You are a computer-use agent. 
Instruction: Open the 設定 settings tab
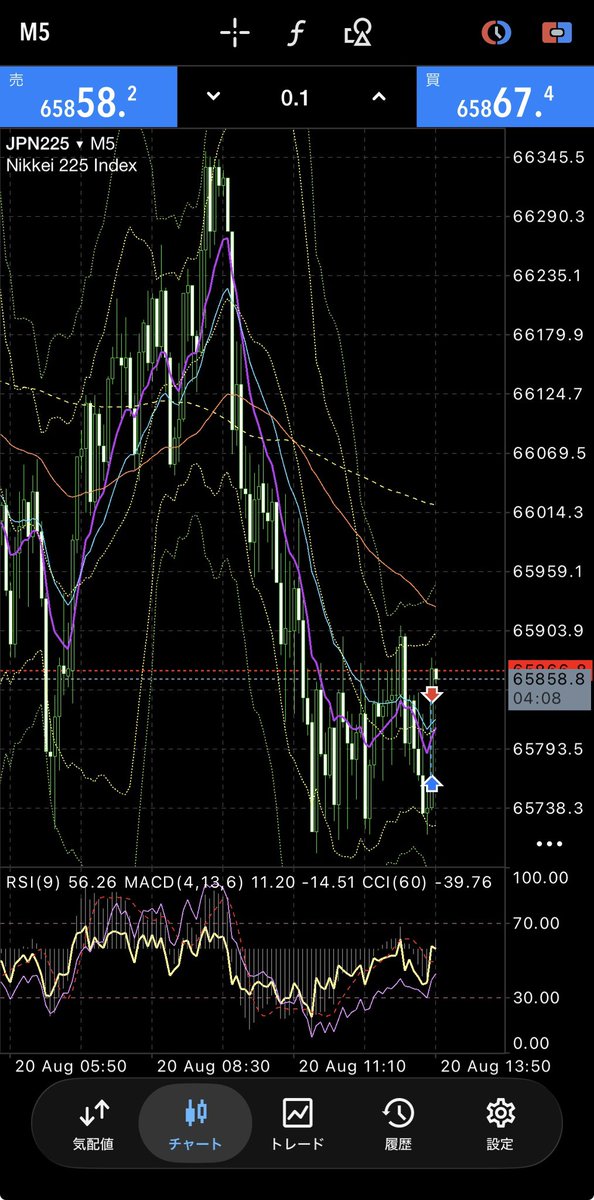(x=500, y=1122)
